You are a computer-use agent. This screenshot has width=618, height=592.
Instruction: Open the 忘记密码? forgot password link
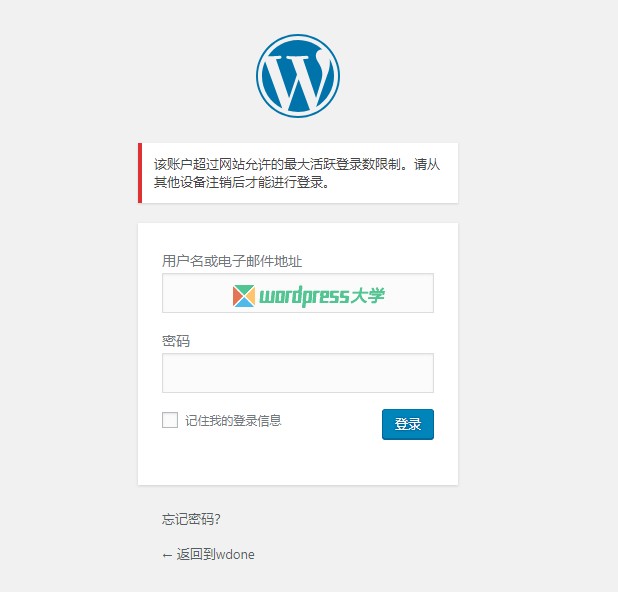pyautogui.click(x=191, y=519)
